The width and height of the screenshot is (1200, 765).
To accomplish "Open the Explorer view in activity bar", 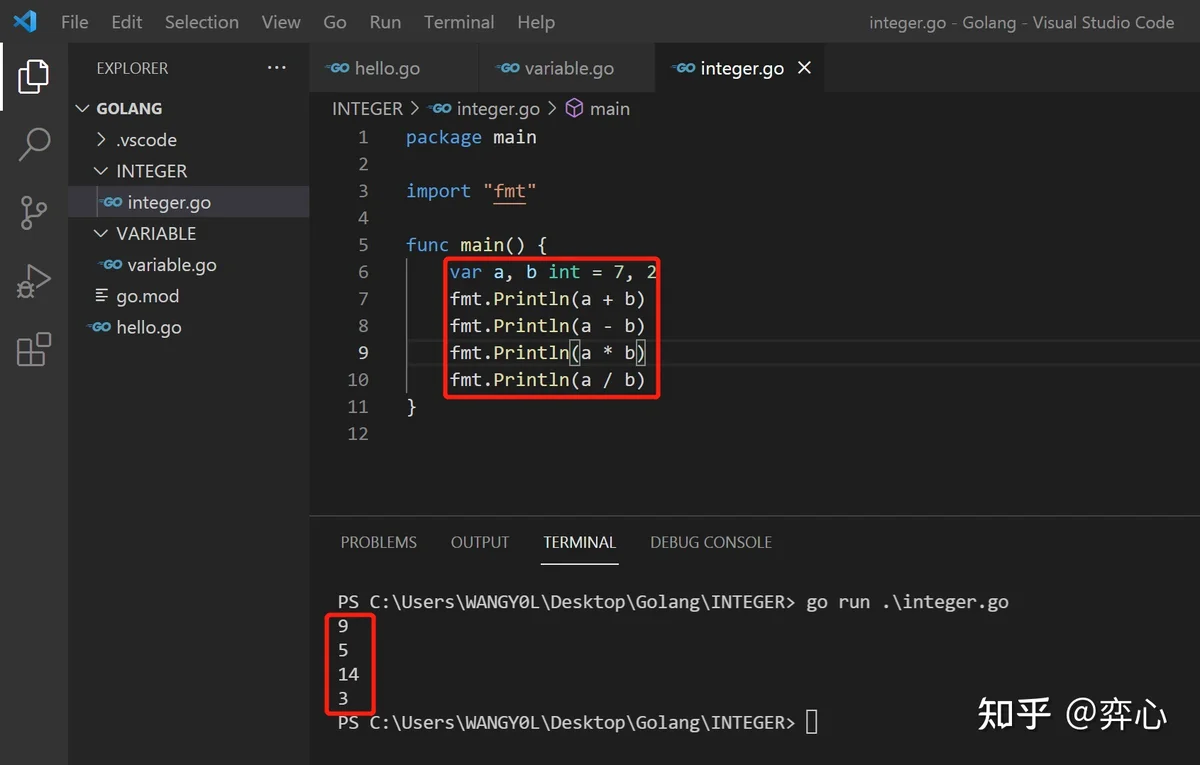I will (x=33, y=76).
